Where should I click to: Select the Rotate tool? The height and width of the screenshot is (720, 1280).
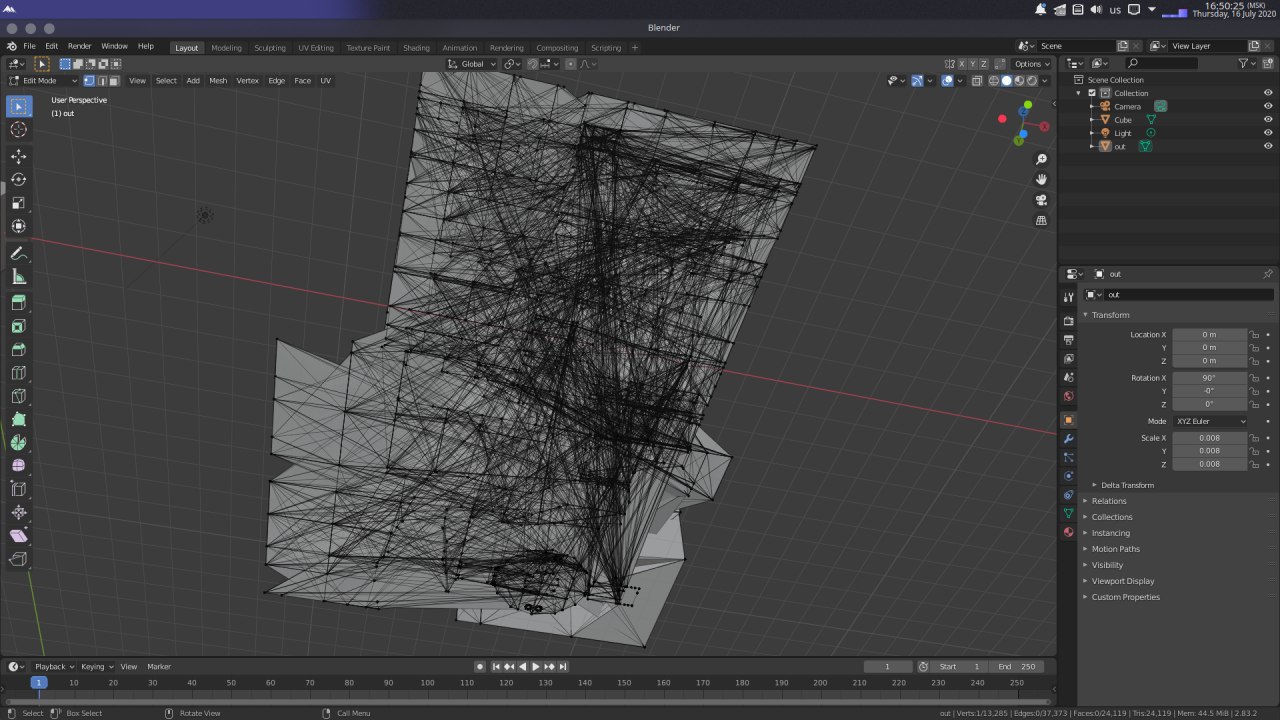click(x=19, y=180)
